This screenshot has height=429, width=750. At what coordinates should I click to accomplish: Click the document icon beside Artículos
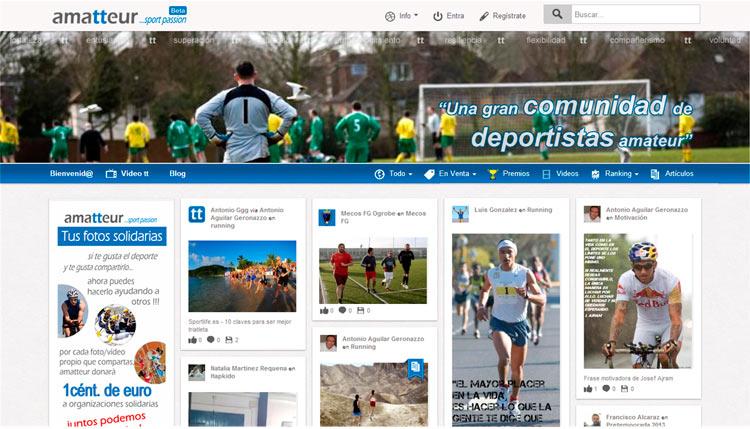pyautogui.click(x=655, y=175)
